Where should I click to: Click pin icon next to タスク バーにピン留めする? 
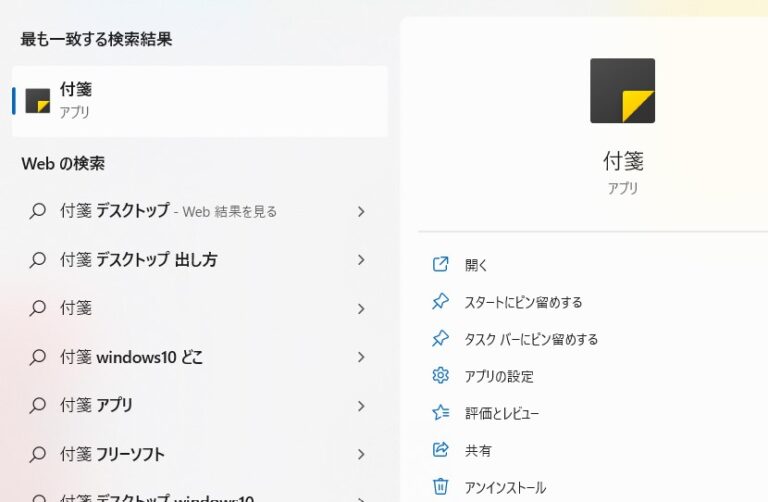pos(440,339)
